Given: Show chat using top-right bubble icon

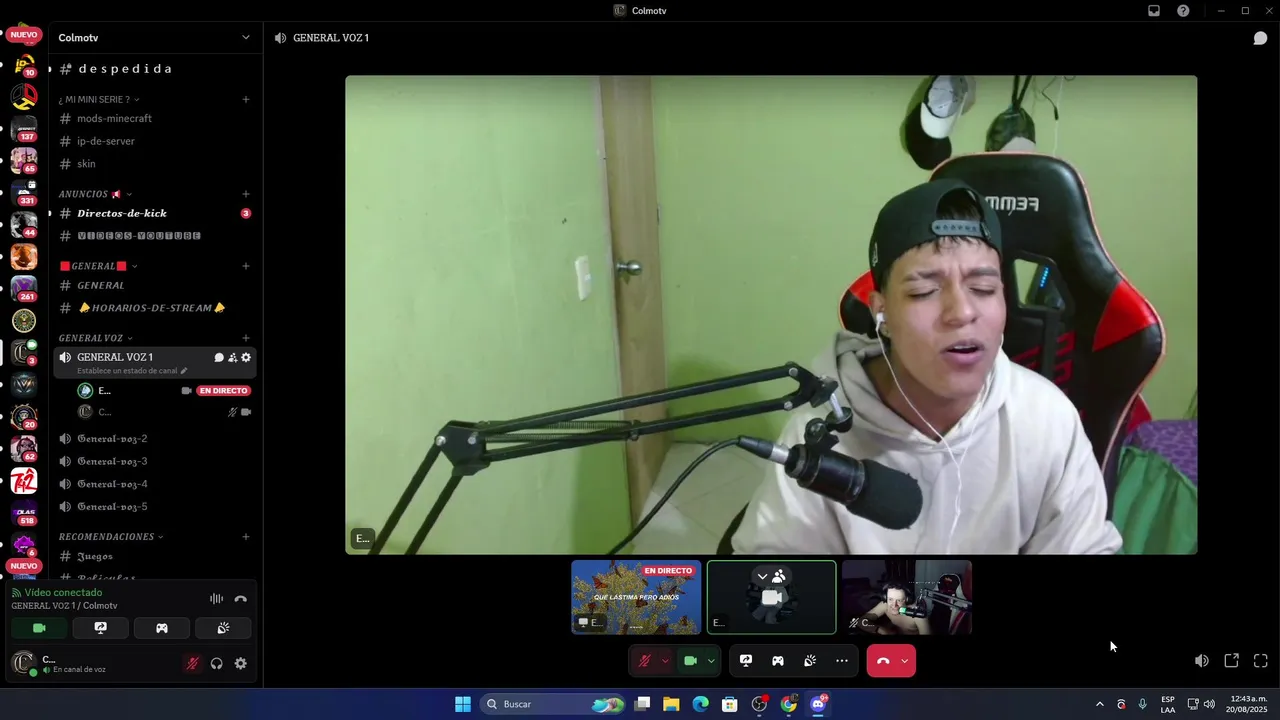Looking at the screenshot, I should point(1260,38).
